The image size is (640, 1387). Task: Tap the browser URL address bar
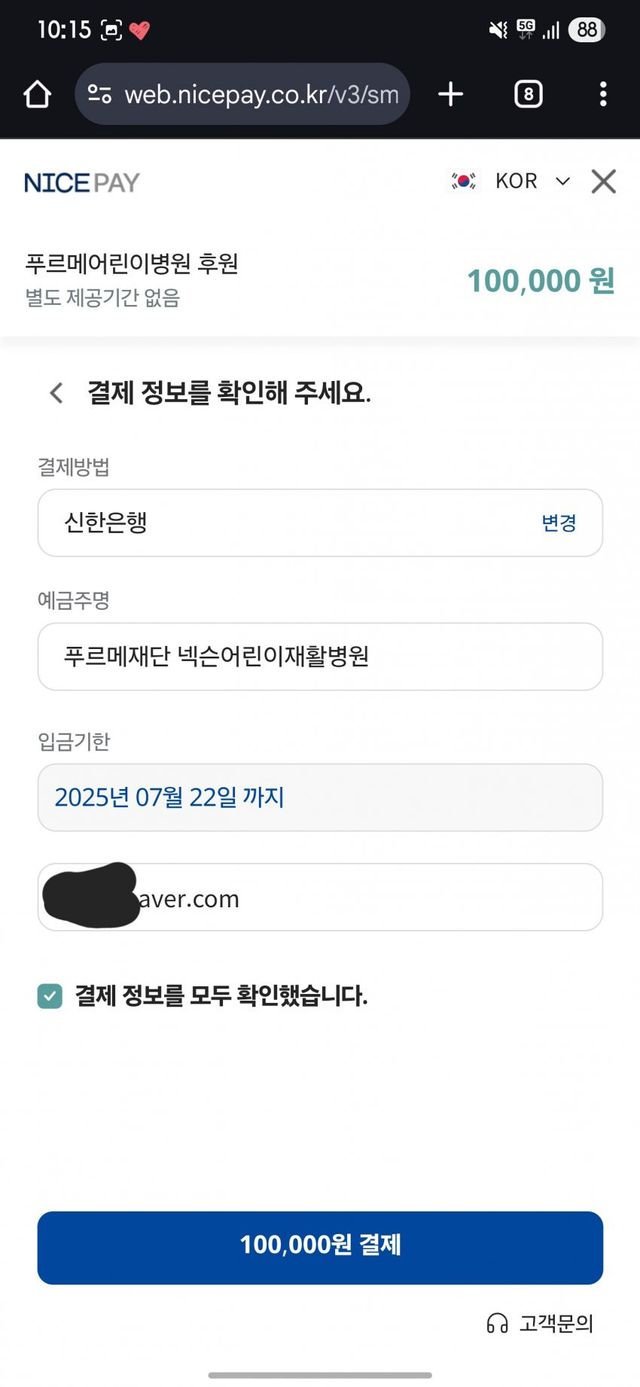(260, 94)
